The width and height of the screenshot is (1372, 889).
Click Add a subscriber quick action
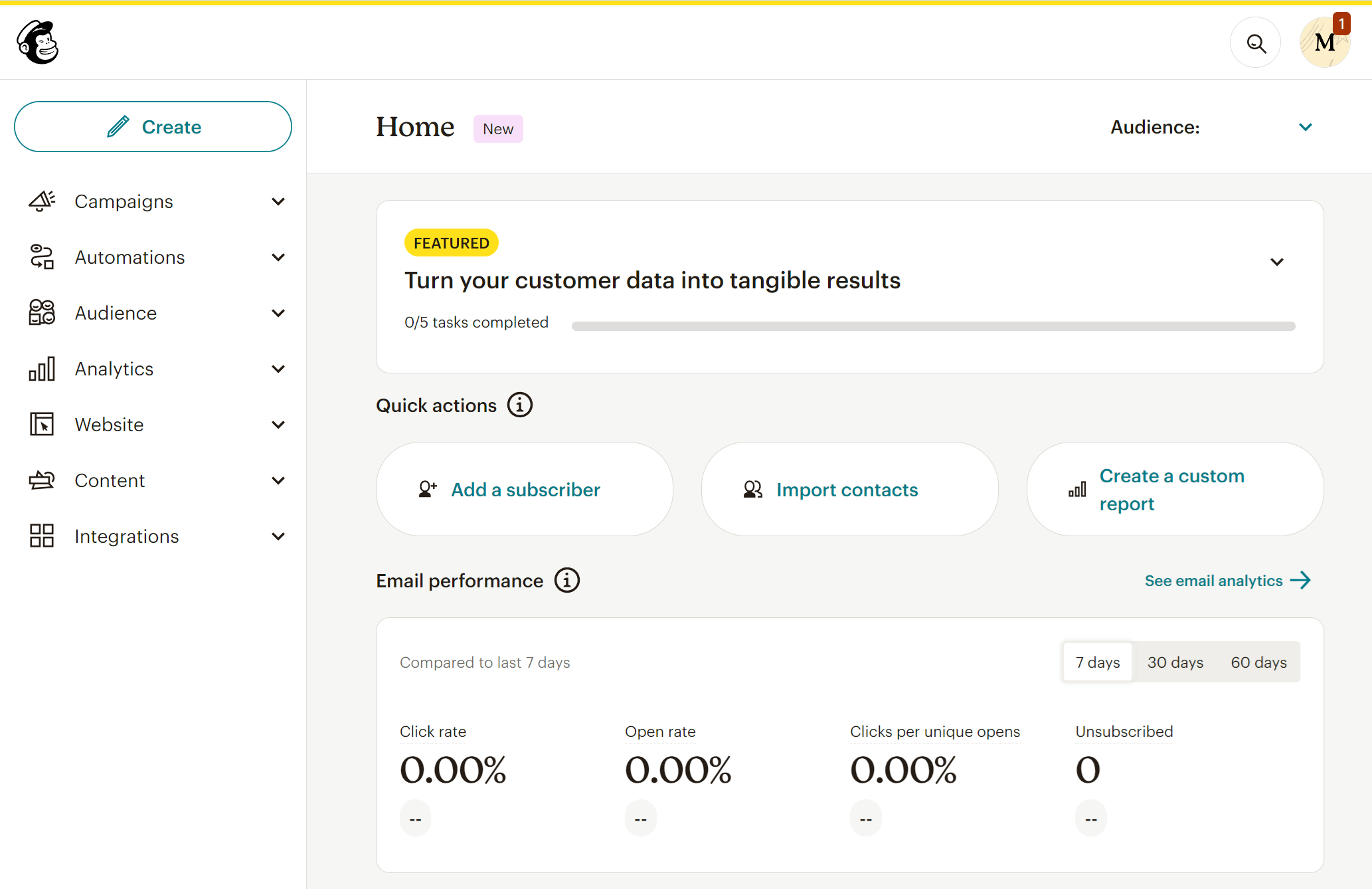[525, 489]
